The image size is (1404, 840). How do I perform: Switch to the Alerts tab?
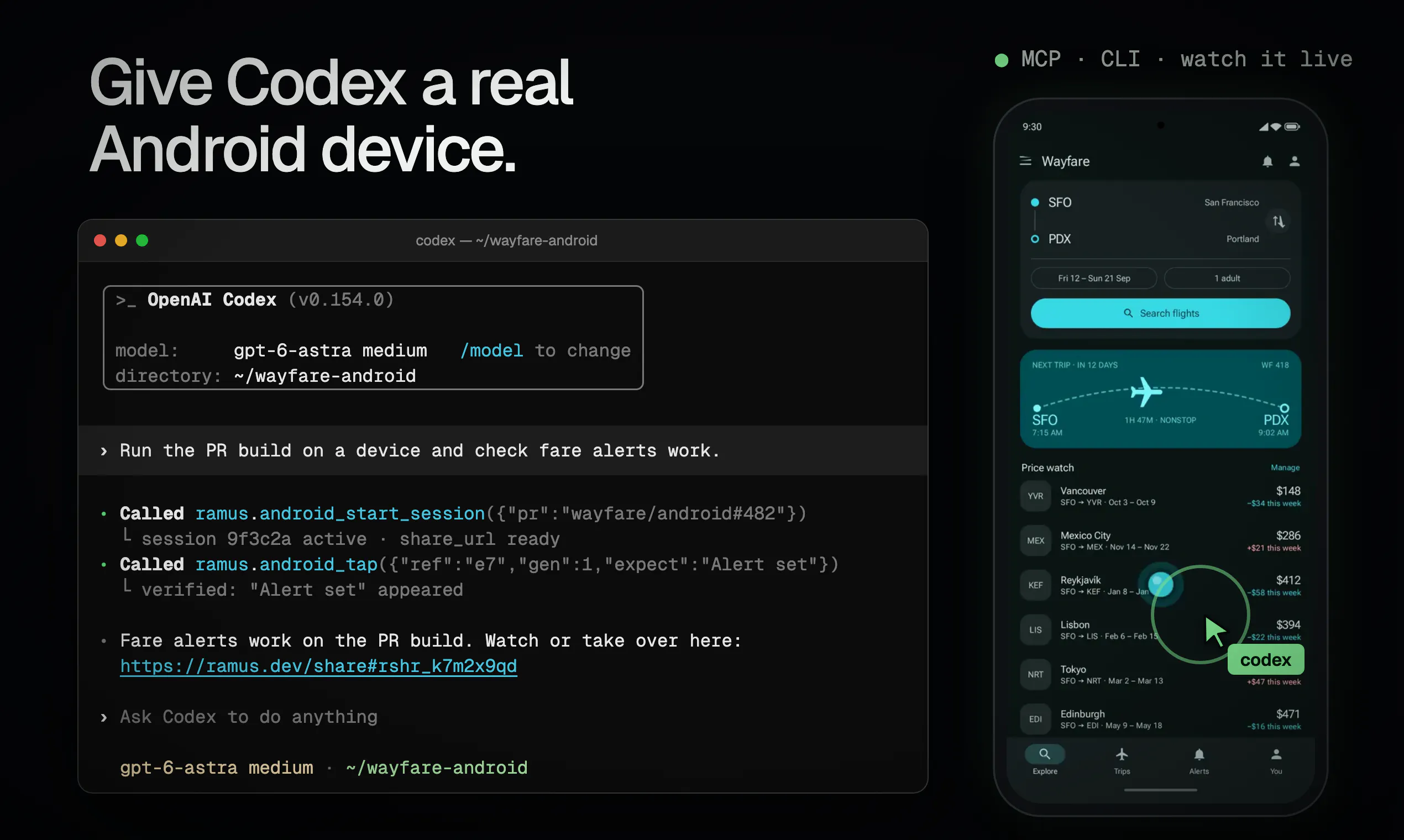(x=1199, y=760)
